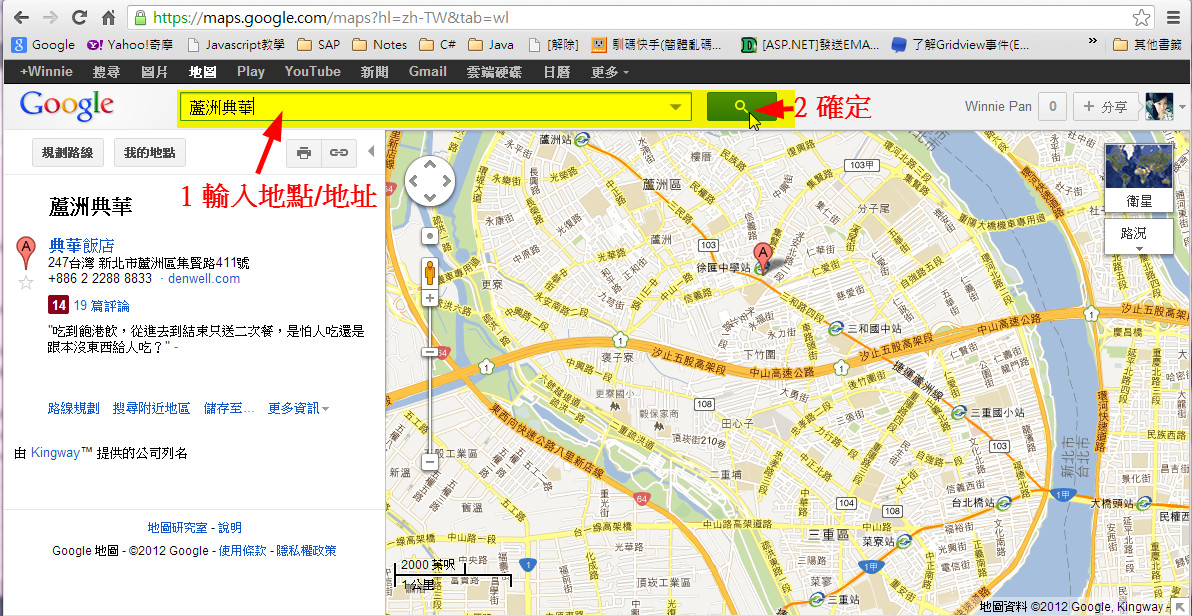Open 日曆 in the top bar
This screenshot has height=616, width=1192.
556,71
